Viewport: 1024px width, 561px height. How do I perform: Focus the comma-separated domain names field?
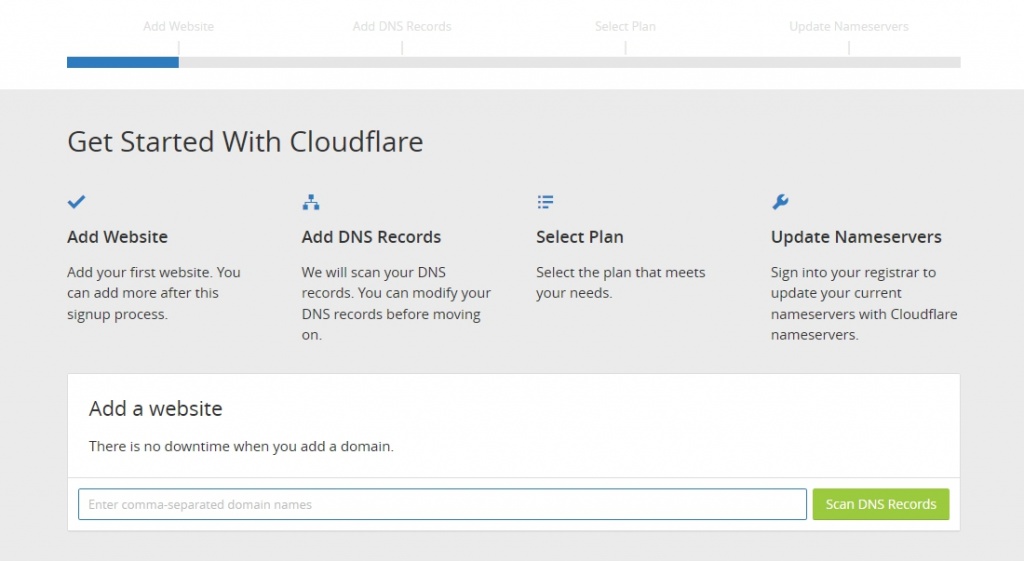tap(442, 504)
